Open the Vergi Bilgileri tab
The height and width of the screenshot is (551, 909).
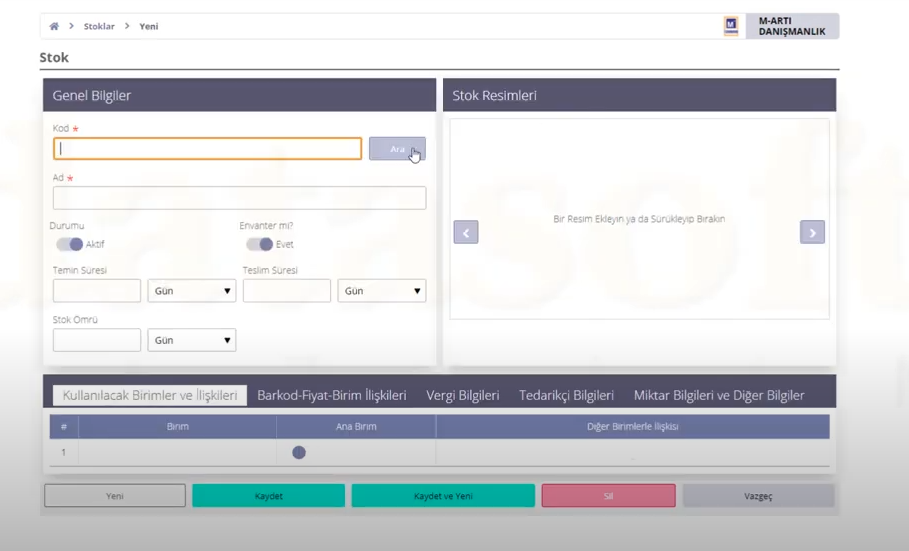(462, 395)
